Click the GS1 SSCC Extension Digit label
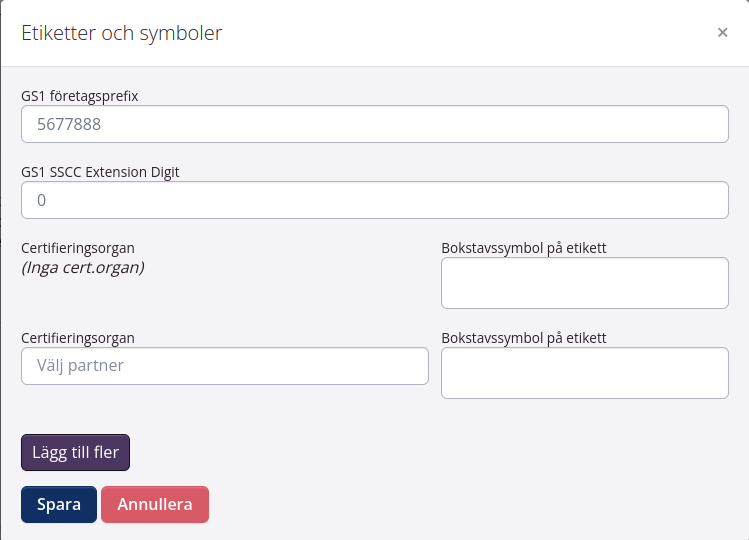This screenshot has height=540, width=749. coord(100,171)
